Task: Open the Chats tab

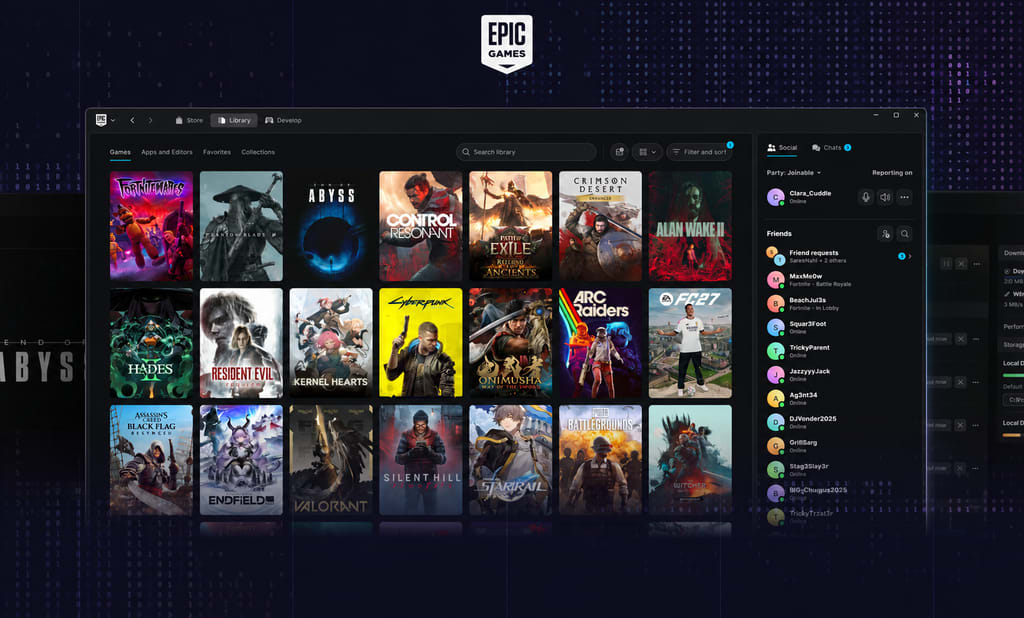Action: 831,148
